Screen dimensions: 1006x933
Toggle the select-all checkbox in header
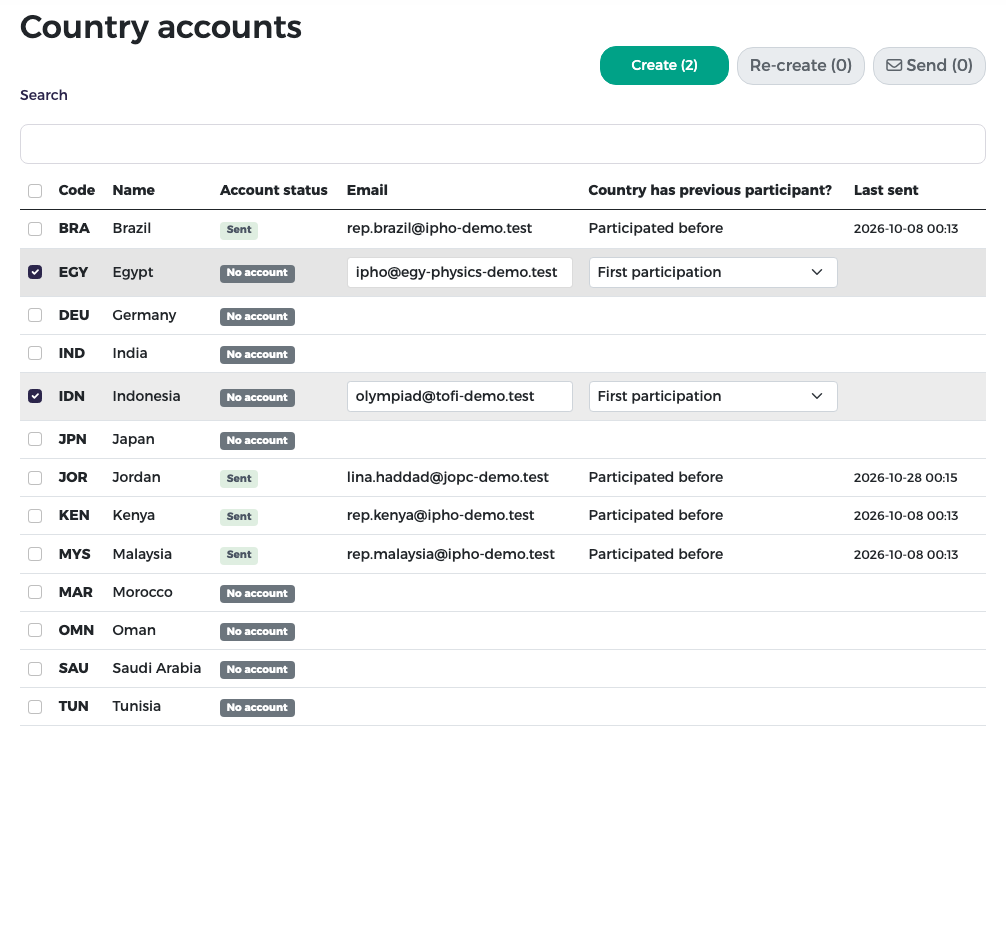click(35, 191)
